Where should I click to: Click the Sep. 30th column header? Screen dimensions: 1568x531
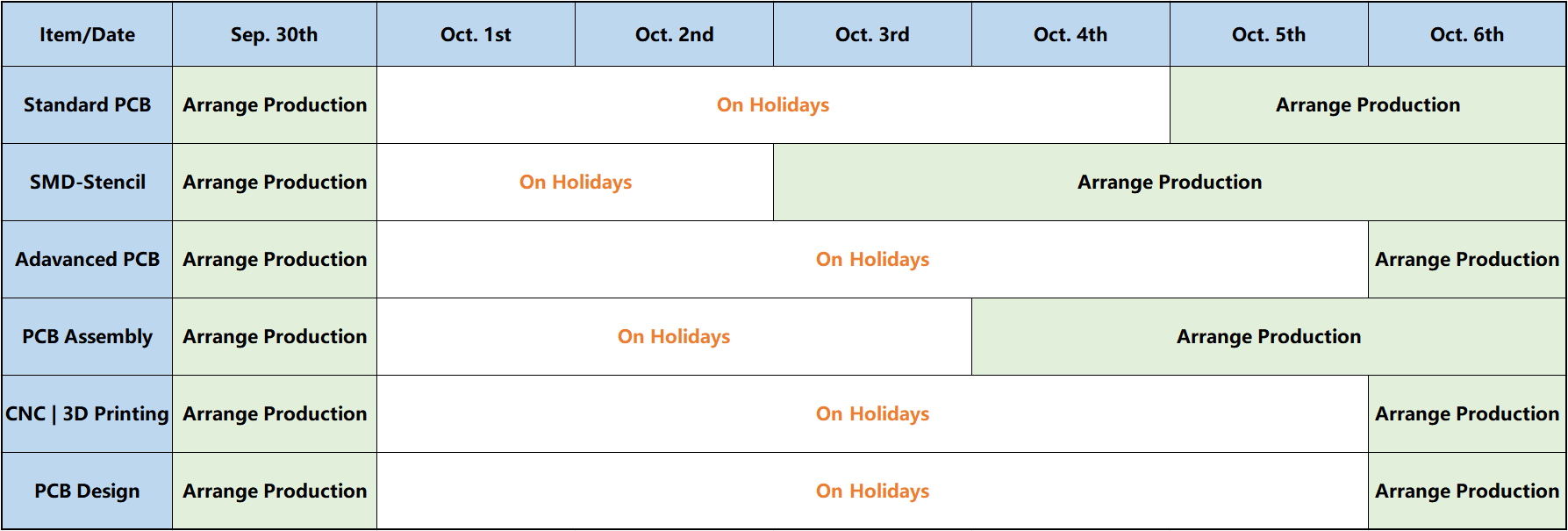click(275, 34)
